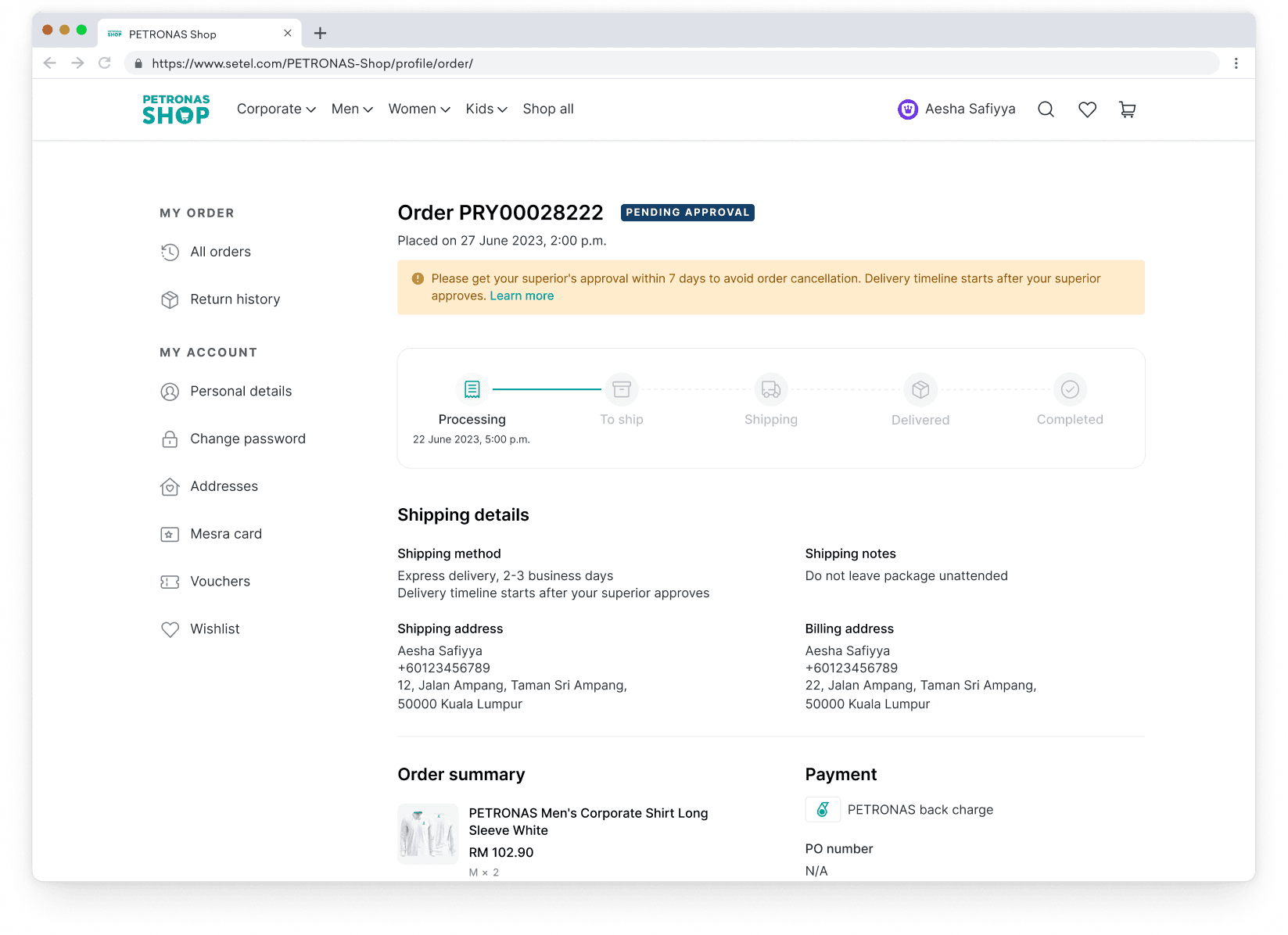Click 'Placed on 27 June 2023, 2:00 p.m.'
This screenshot has width=1288, height=935.
coord(502,241)
